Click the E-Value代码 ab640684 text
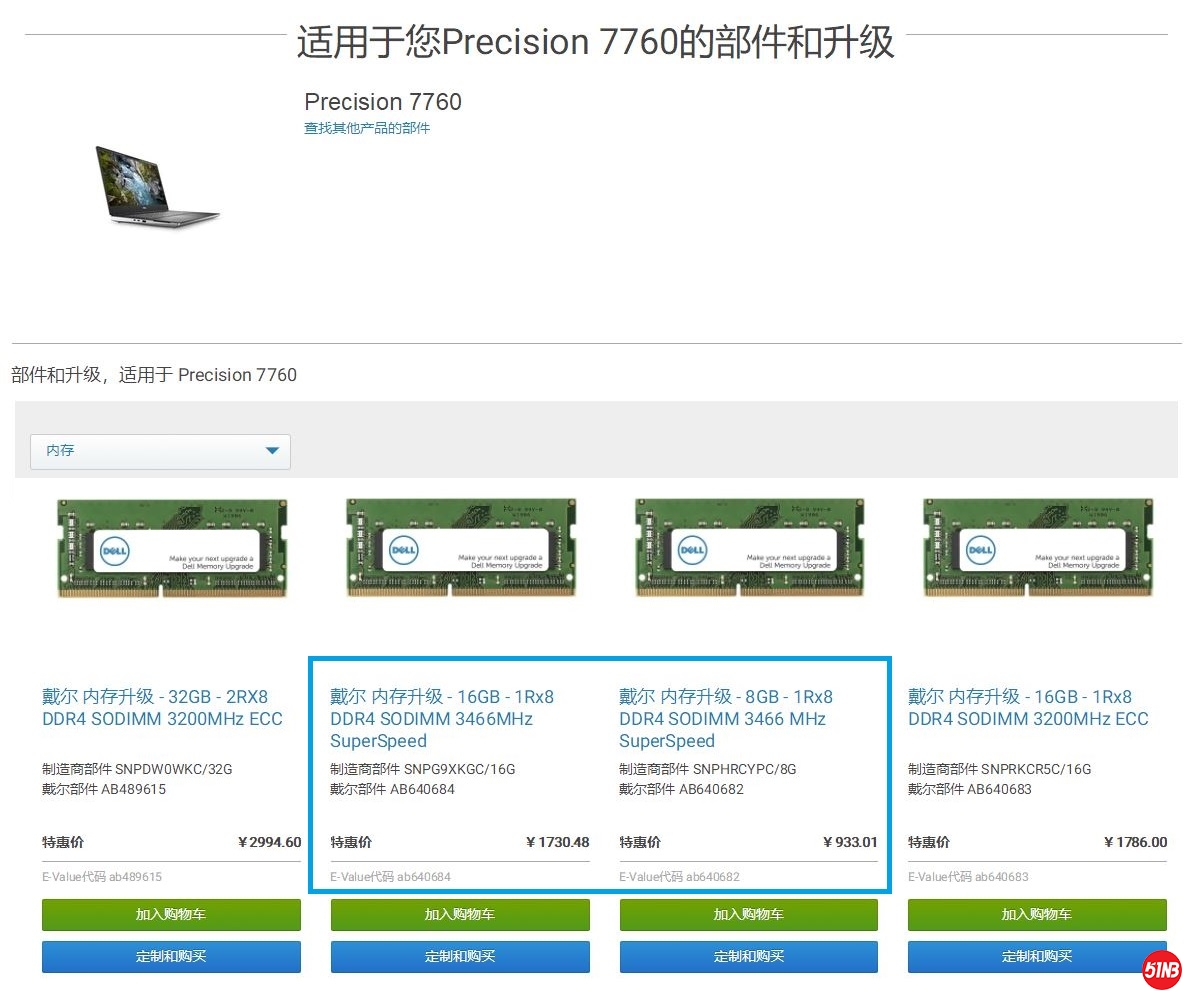Image resolution: width=1192 pixels, height=1000 pixels. 390,877
